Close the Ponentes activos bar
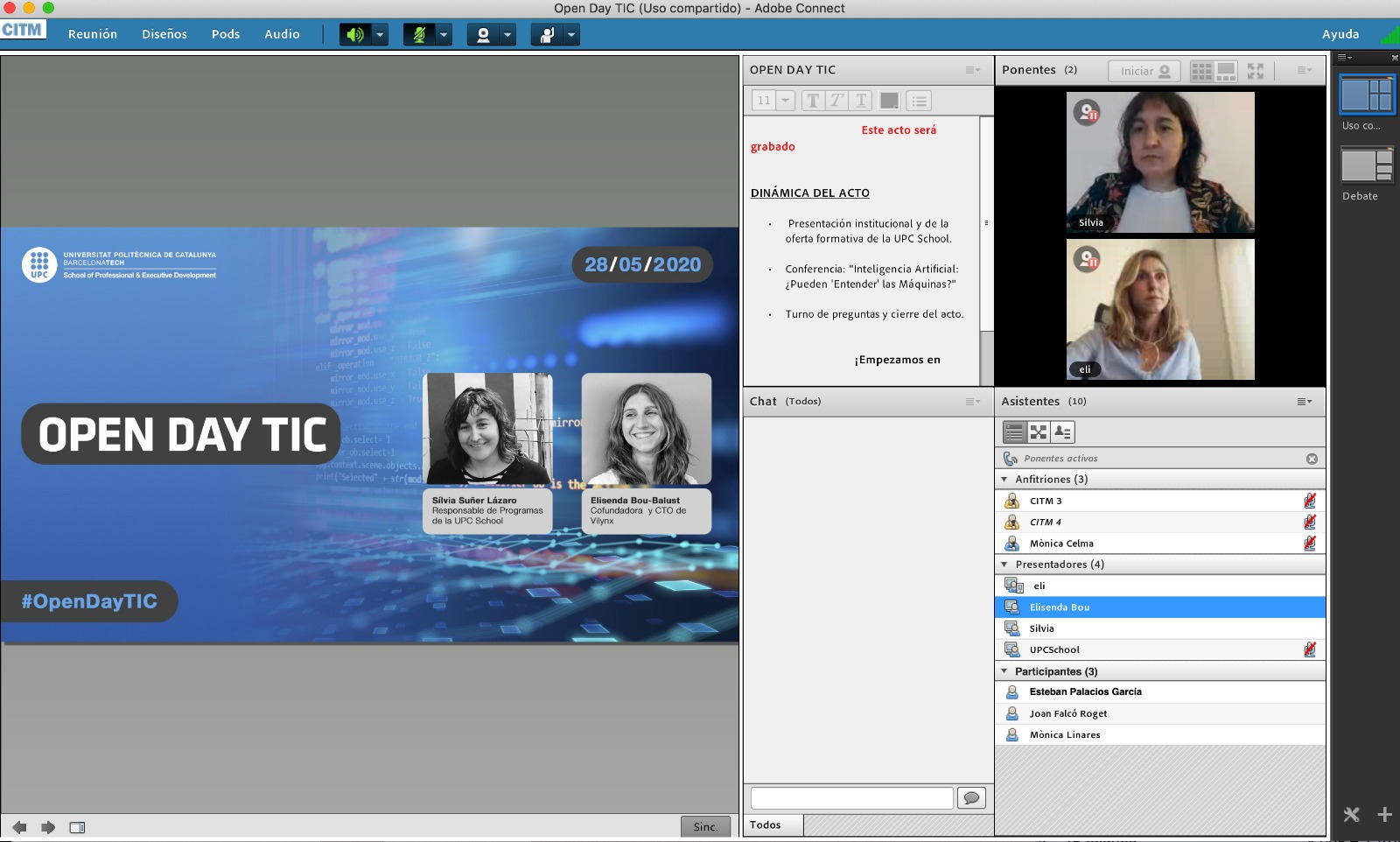 click(x=1312, y=459)
